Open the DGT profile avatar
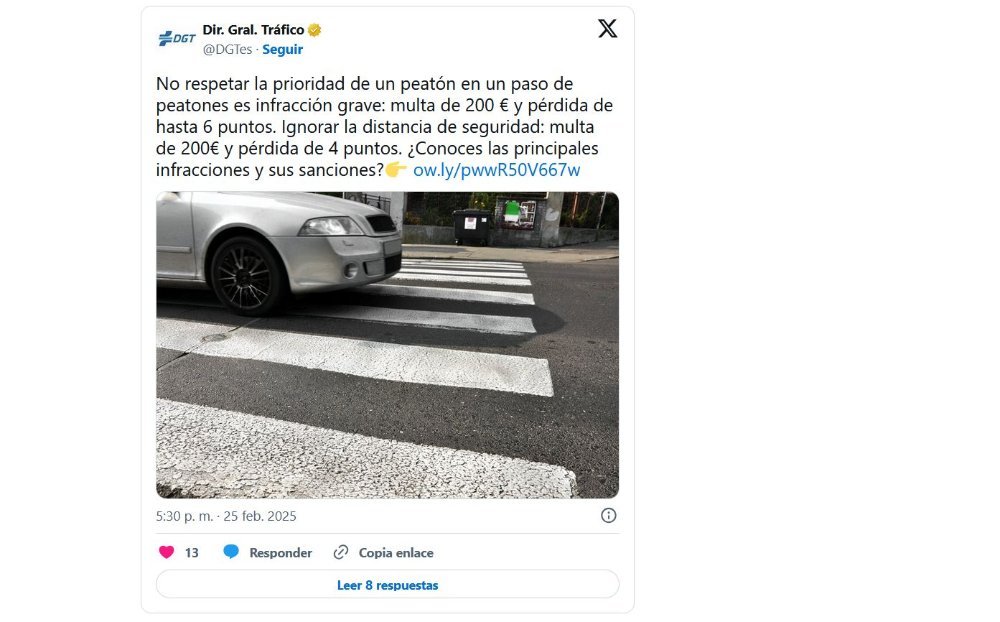1000x622 pixels. point(177,38)
